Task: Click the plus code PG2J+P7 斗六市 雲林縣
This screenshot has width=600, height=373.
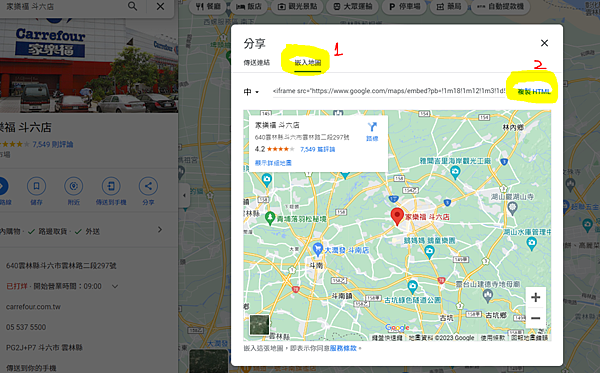Action: point(44,347)
